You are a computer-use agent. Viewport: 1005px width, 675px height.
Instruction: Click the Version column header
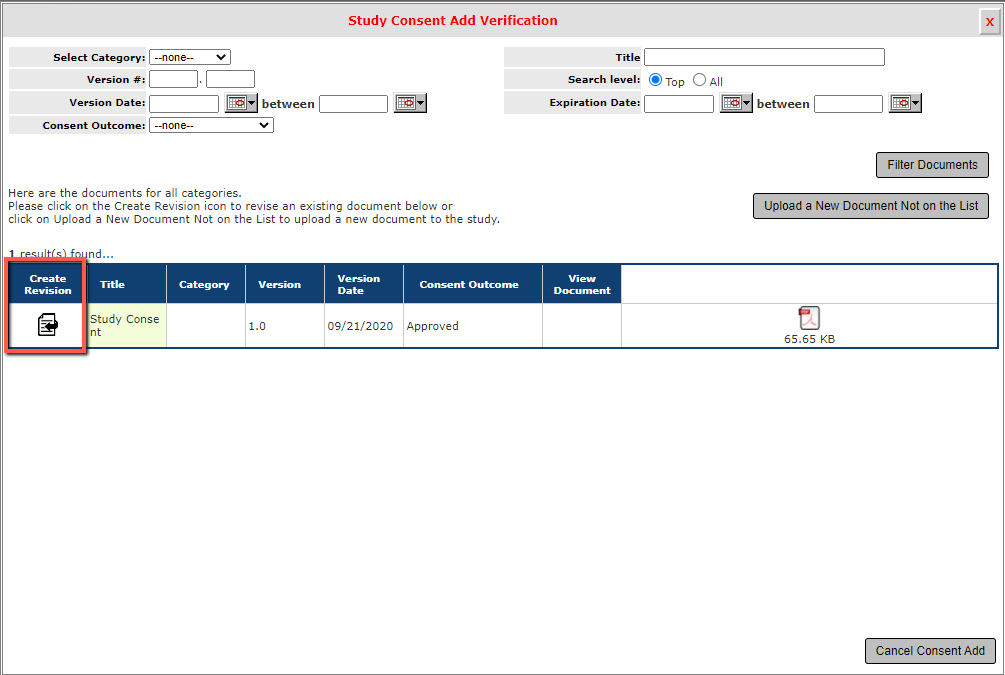coord(285,284)
